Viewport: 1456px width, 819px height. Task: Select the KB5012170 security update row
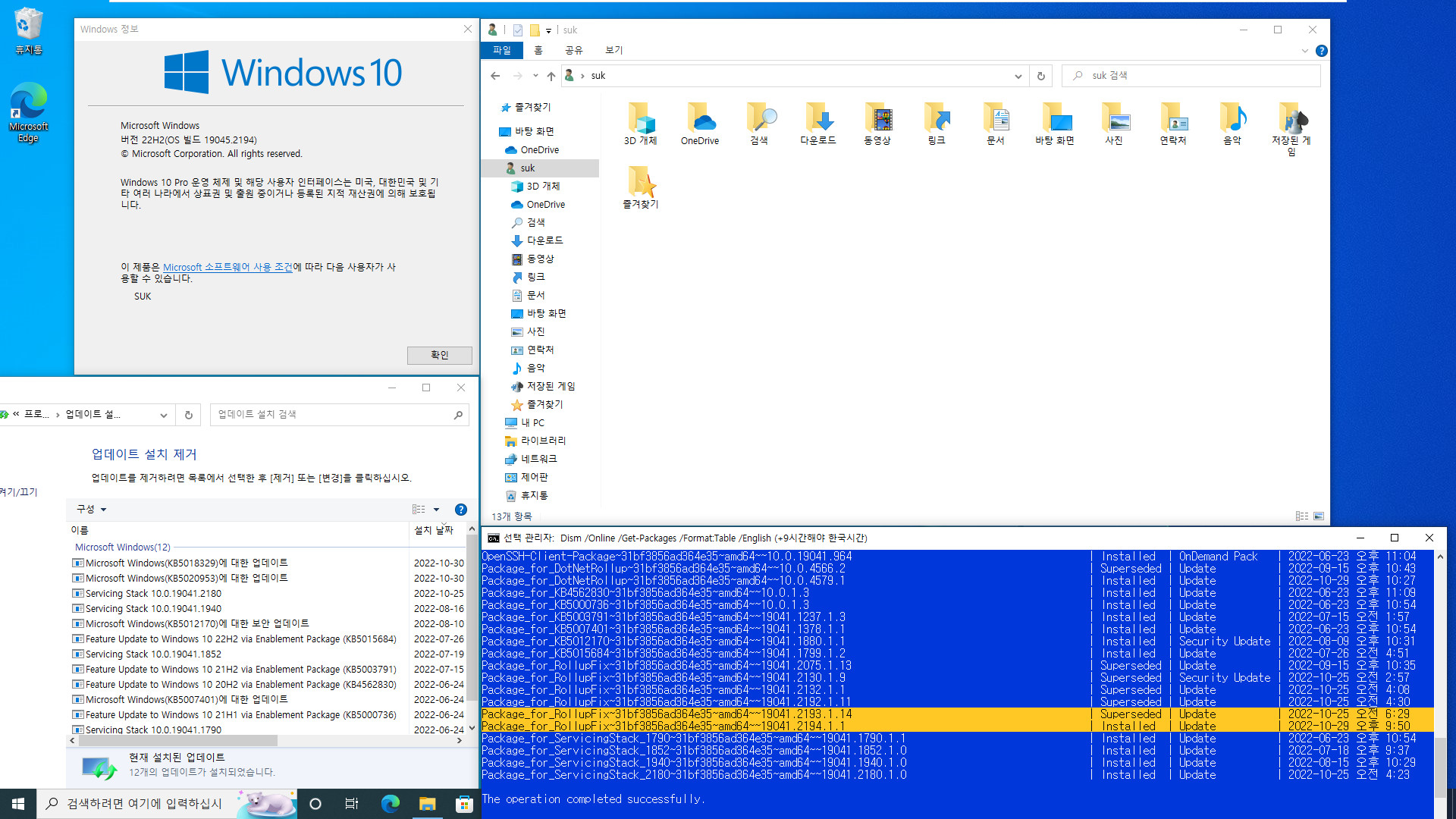tap(267, 624)
